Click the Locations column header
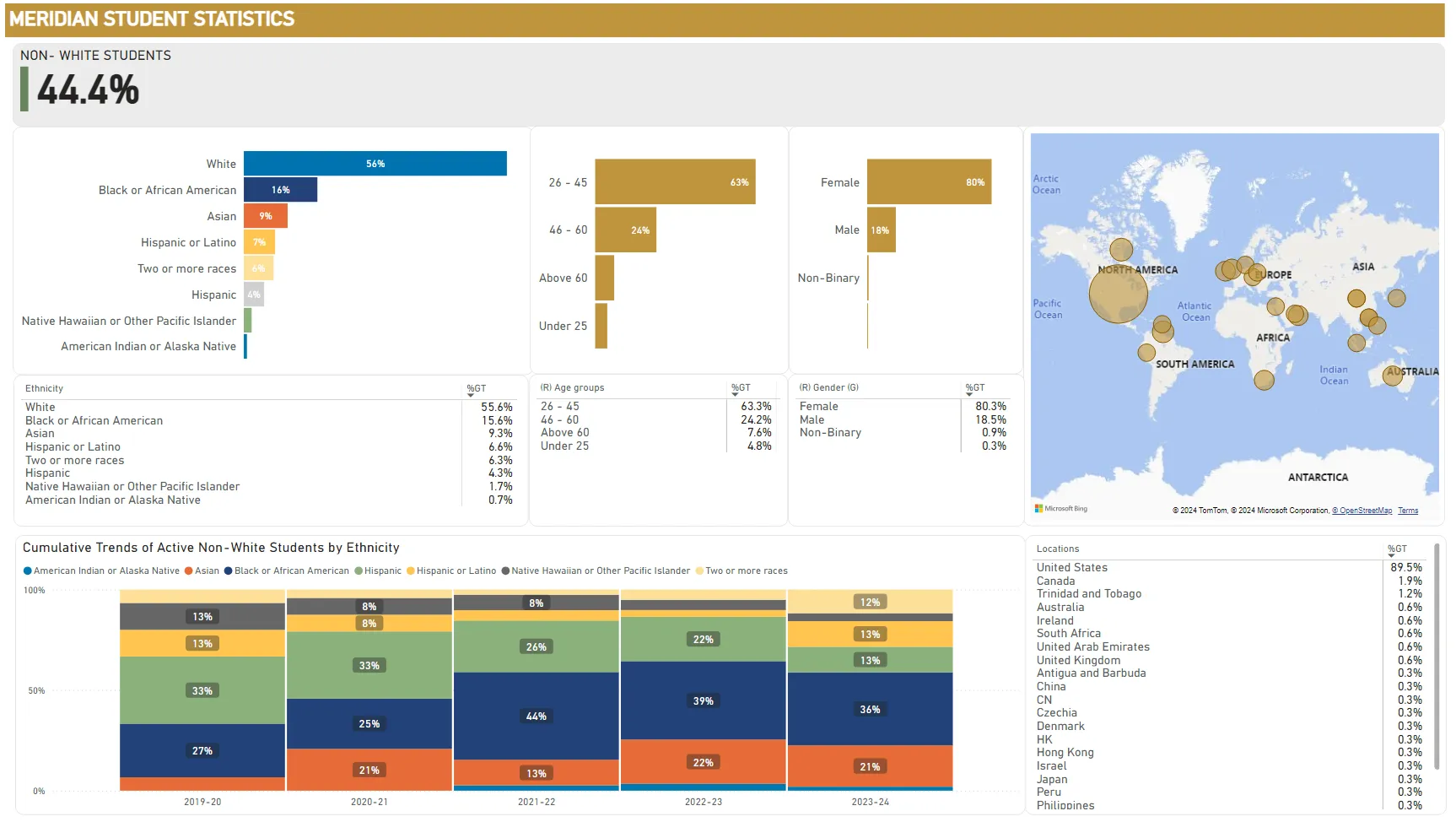Screen dimensions: 1456x822 1058,549
